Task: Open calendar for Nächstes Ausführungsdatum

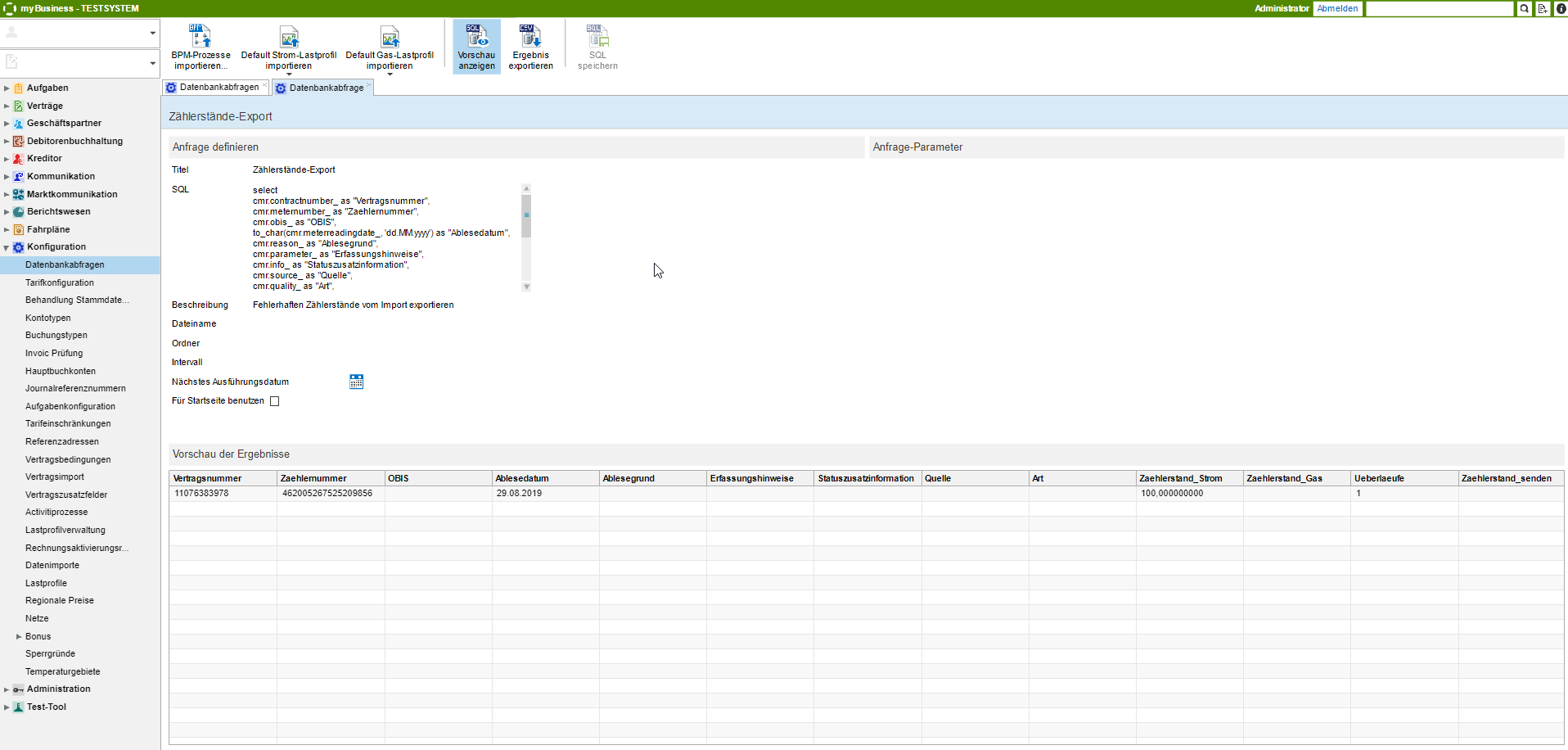Action: [356, 382]
